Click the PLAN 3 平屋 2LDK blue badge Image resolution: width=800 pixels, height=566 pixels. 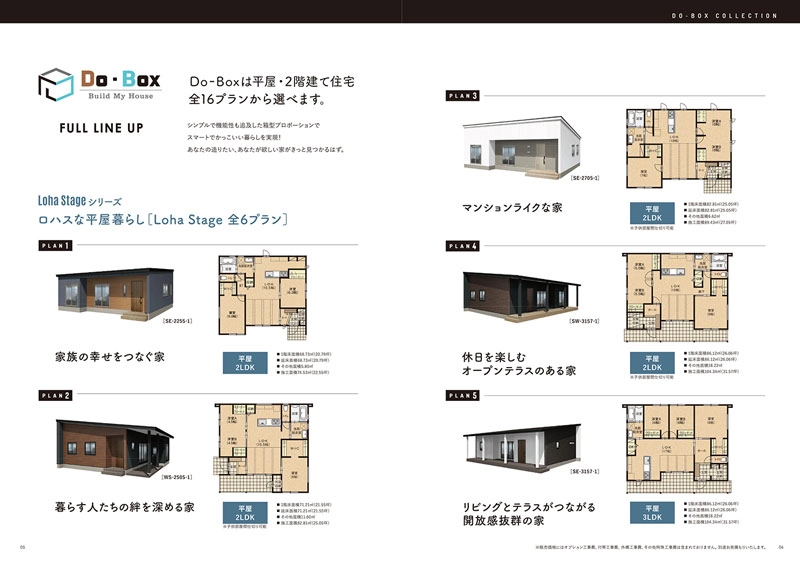(x=652, y=213)
